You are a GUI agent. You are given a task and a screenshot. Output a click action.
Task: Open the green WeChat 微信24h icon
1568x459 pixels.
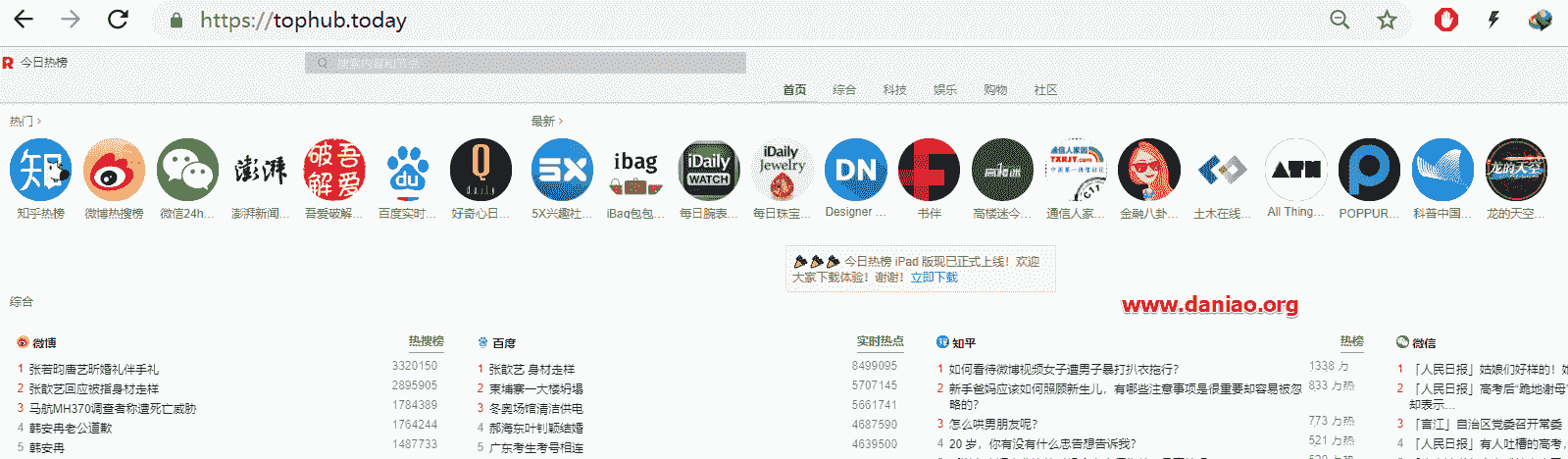tap(187, 170)
